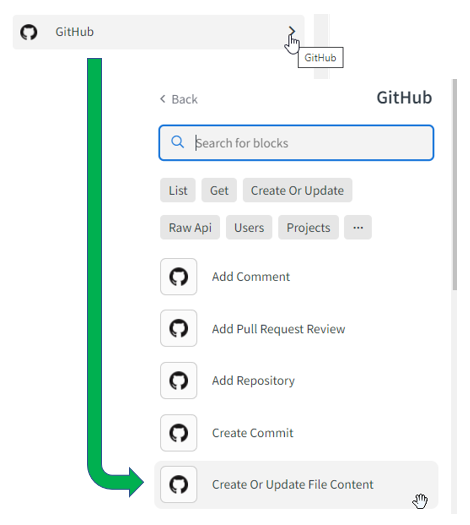
Task: Click the Create Commit block icon
Action: pyautogui.click(x=178, y=433)
